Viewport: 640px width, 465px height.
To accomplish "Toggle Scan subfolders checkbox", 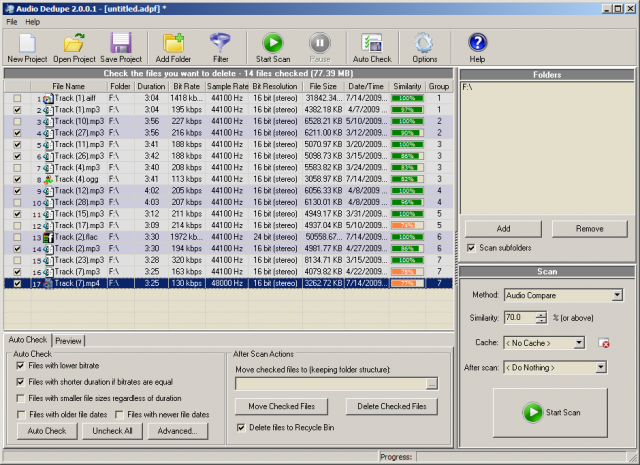I will point(471,248).
